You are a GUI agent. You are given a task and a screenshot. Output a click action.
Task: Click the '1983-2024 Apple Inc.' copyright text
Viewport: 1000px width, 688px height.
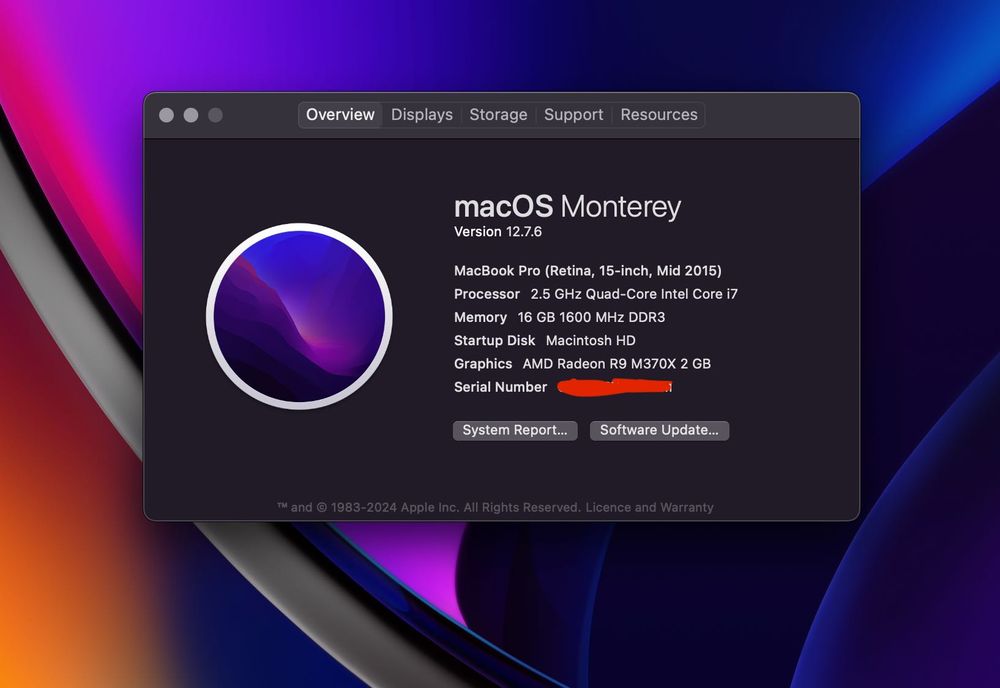coord(395,508)
